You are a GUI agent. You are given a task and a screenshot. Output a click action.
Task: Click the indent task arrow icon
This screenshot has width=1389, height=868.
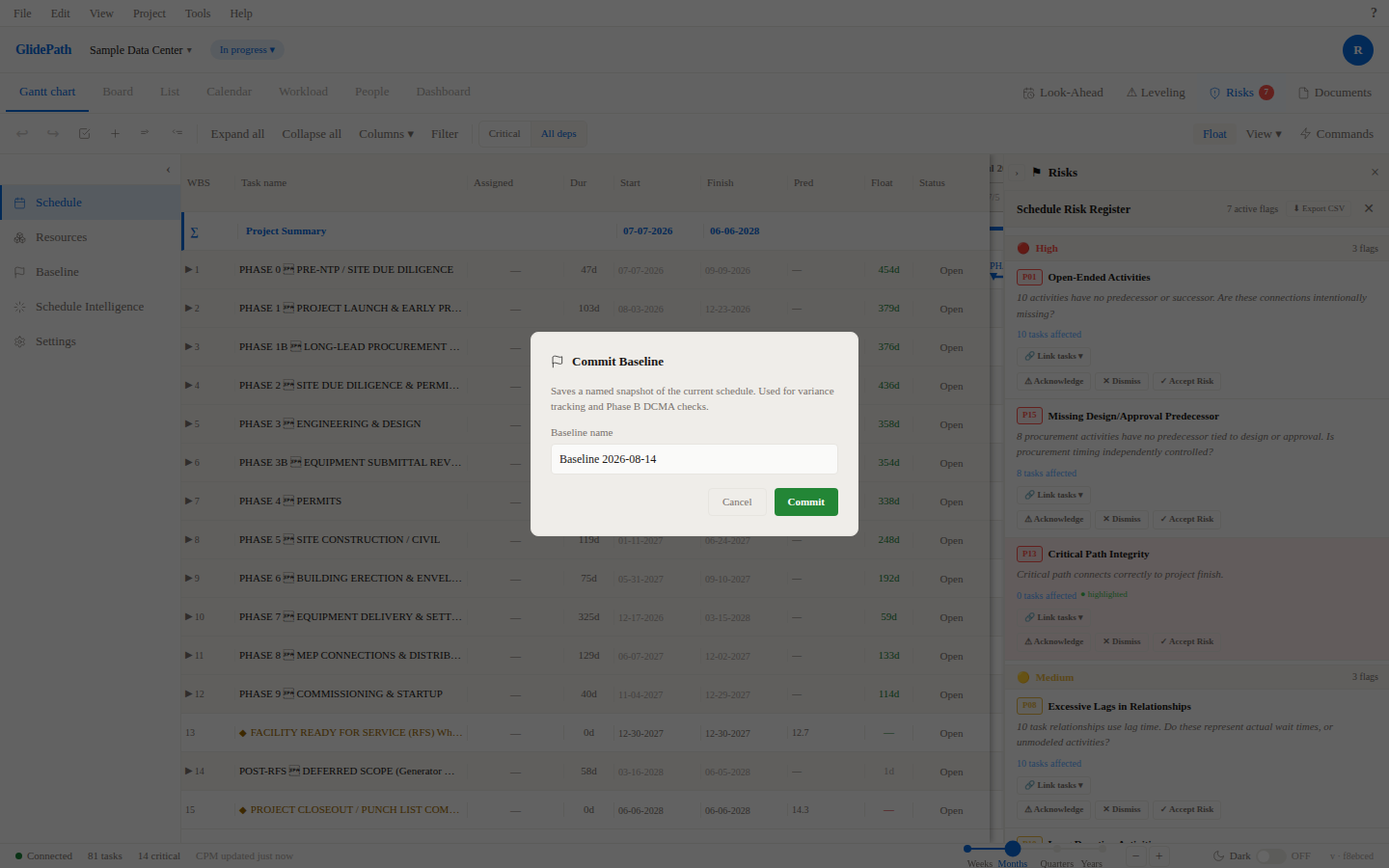(x=145, y=133)
